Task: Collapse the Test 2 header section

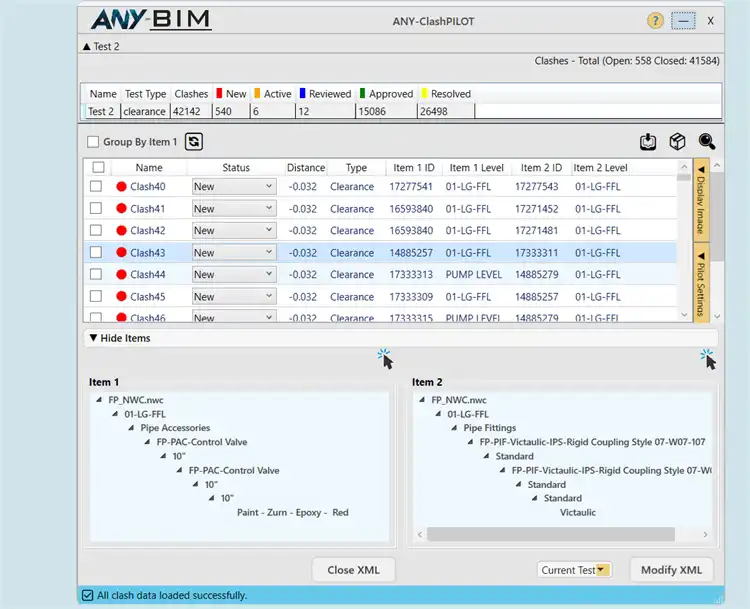Action: (87, 46)
